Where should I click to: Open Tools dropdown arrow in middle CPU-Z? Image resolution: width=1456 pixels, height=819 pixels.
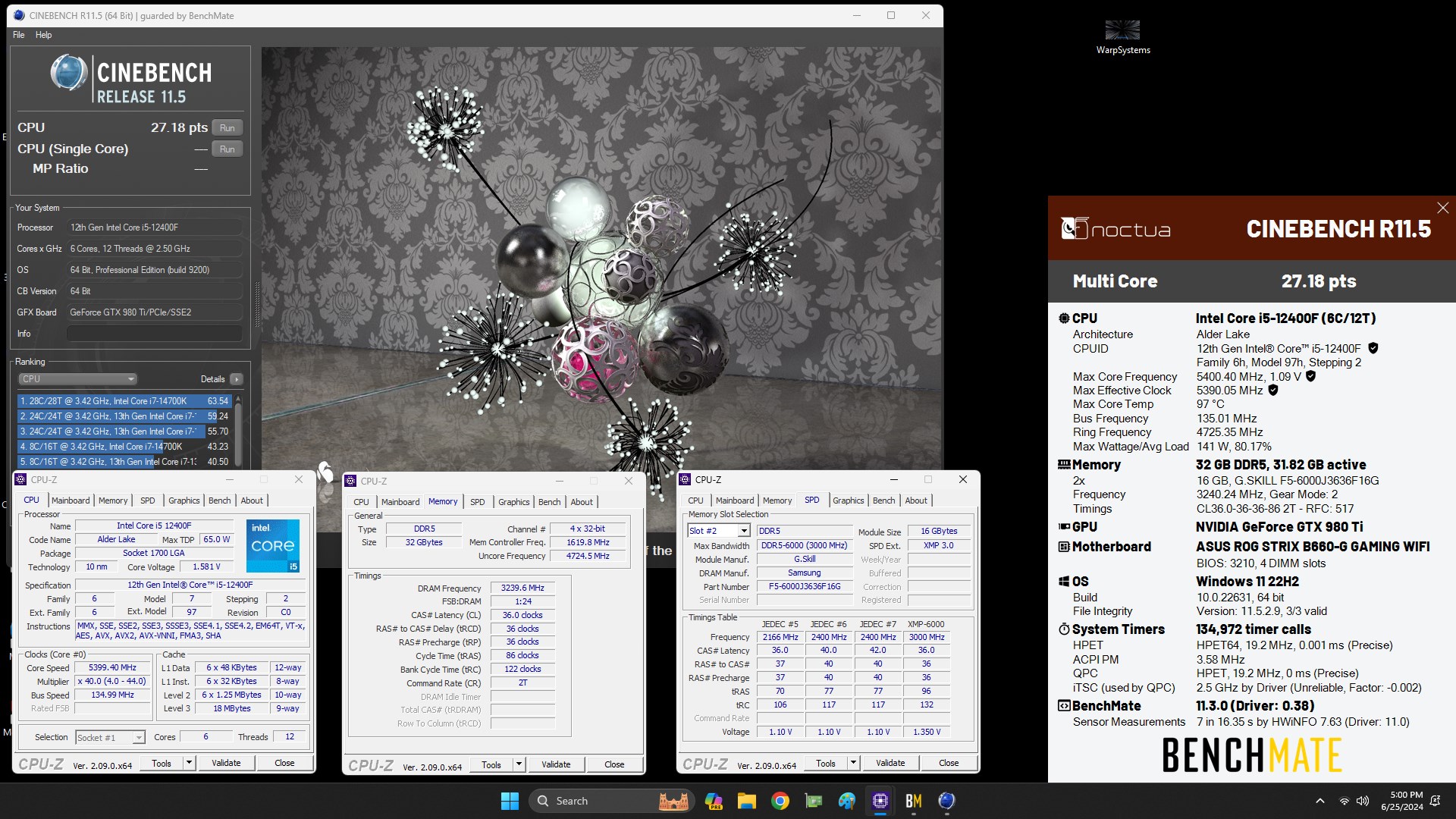point(519,765)
